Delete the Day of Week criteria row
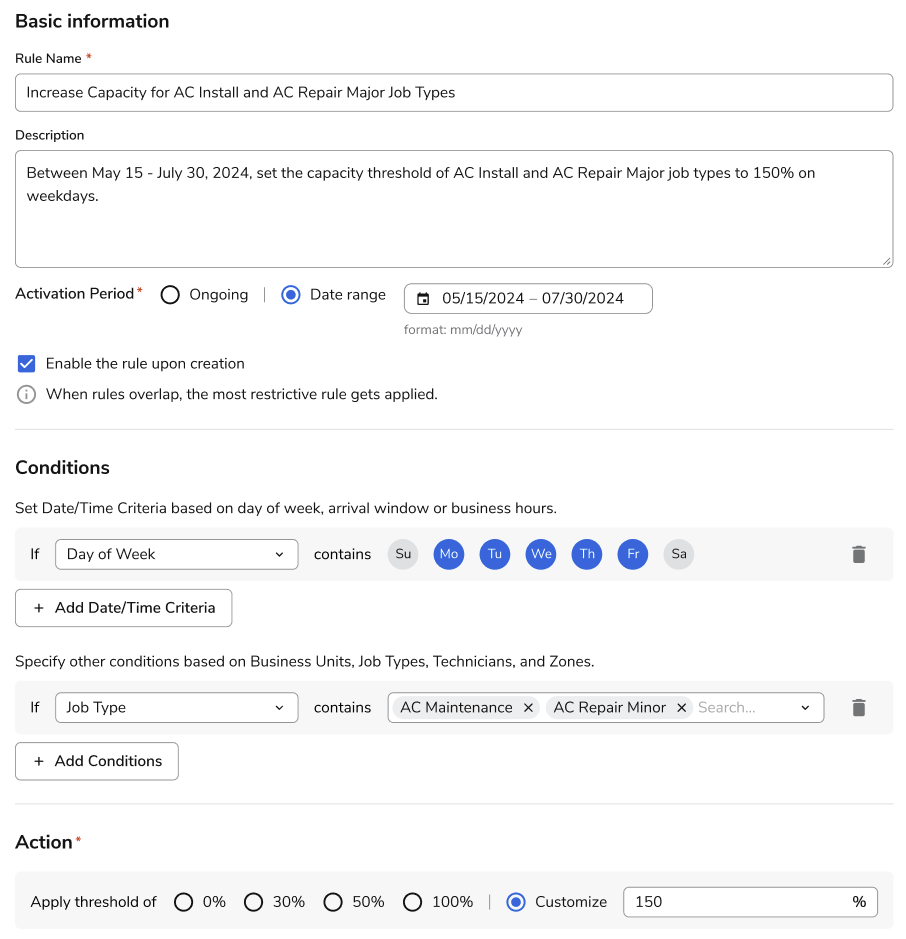906x939 pixels. click(x=858, y=554)
